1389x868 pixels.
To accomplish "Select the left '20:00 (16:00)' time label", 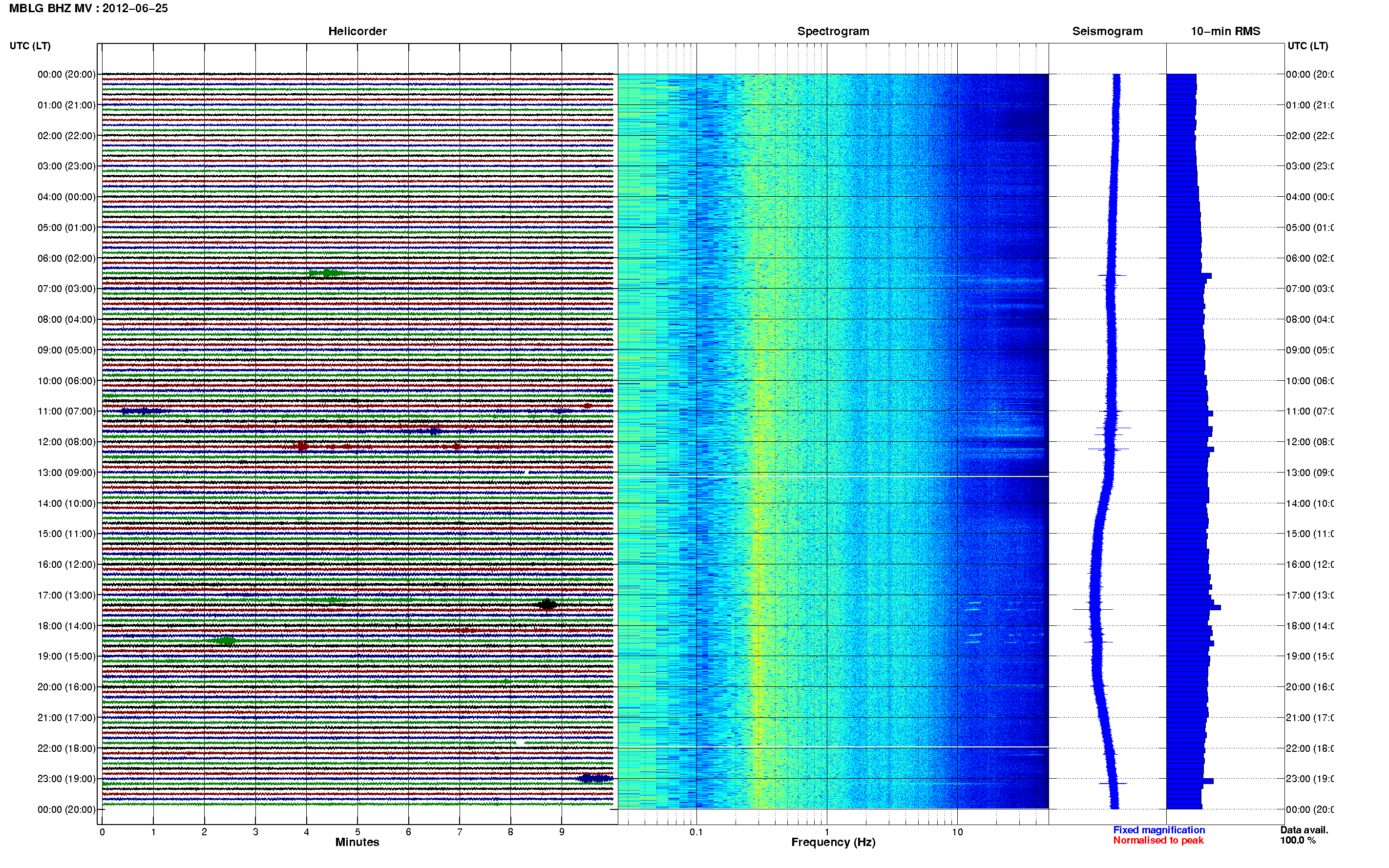I will pos(66,686).
